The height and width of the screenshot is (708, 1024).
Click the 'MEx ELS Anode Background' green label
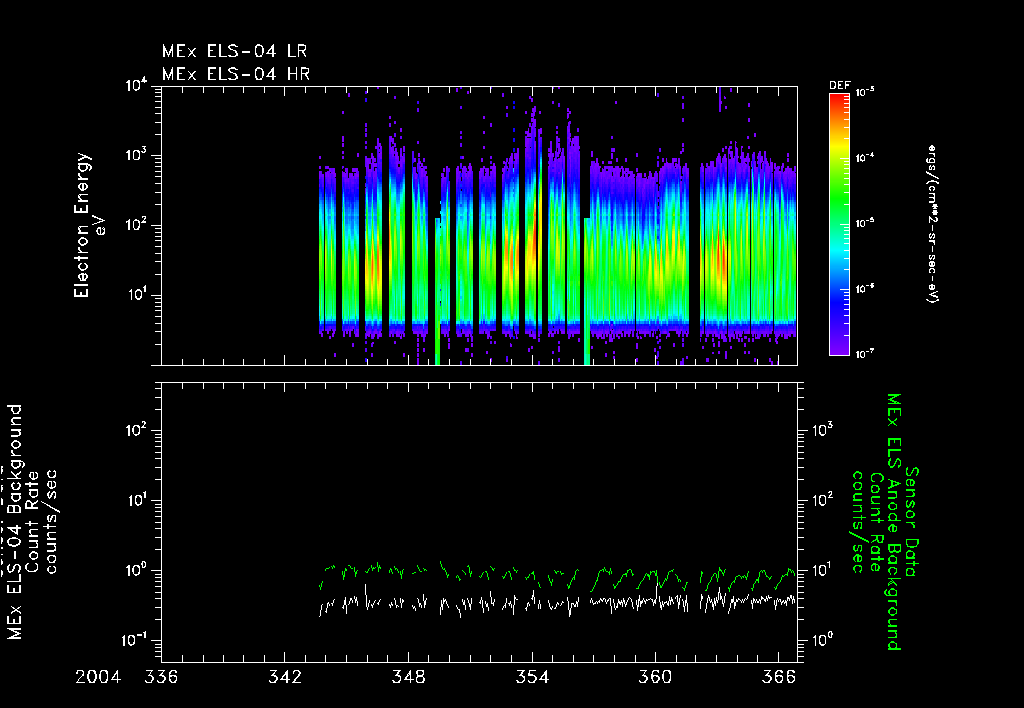coord(893,522)
